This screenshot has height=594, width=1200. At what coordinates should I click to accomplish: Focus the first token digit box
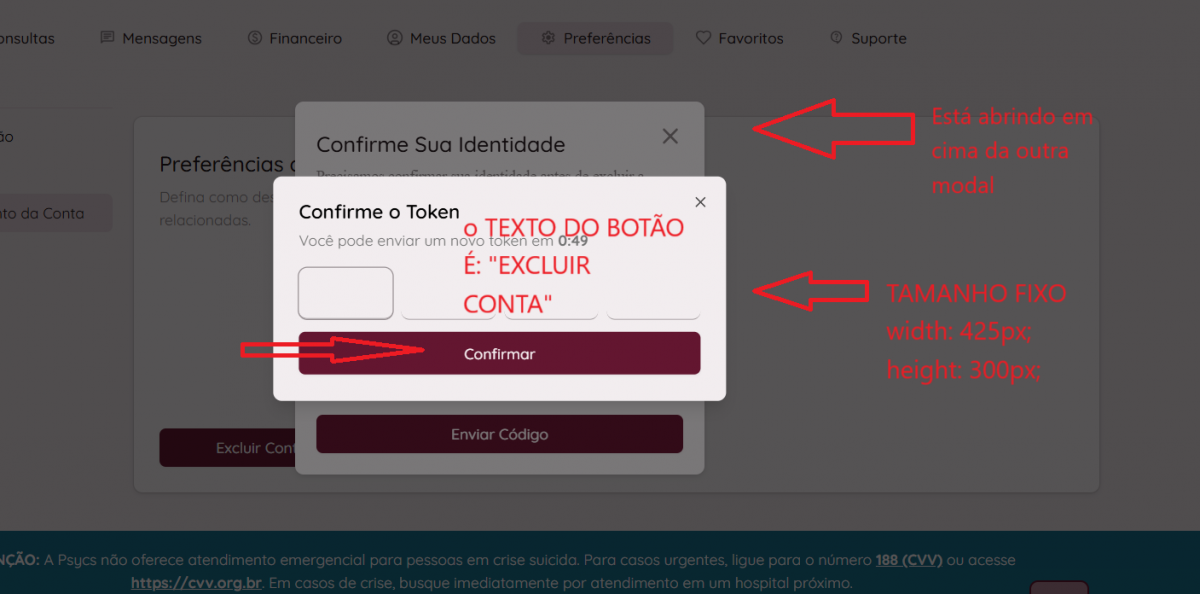346,293
